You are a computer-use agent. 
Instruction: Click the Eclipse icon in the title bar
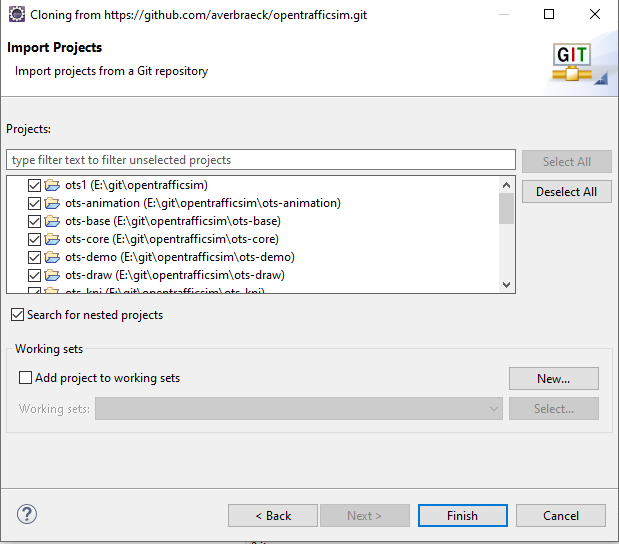point(17,15)
